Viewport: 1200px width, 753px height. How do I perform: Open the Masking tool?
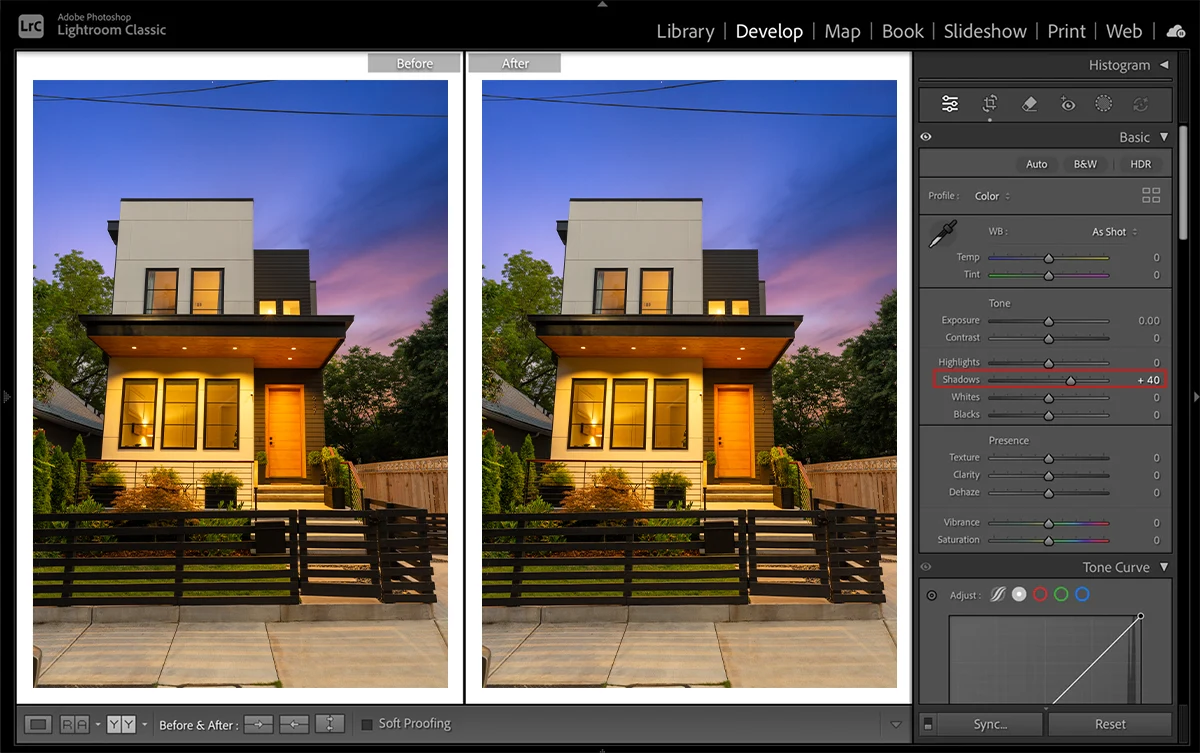click(x=1104, y=104)
